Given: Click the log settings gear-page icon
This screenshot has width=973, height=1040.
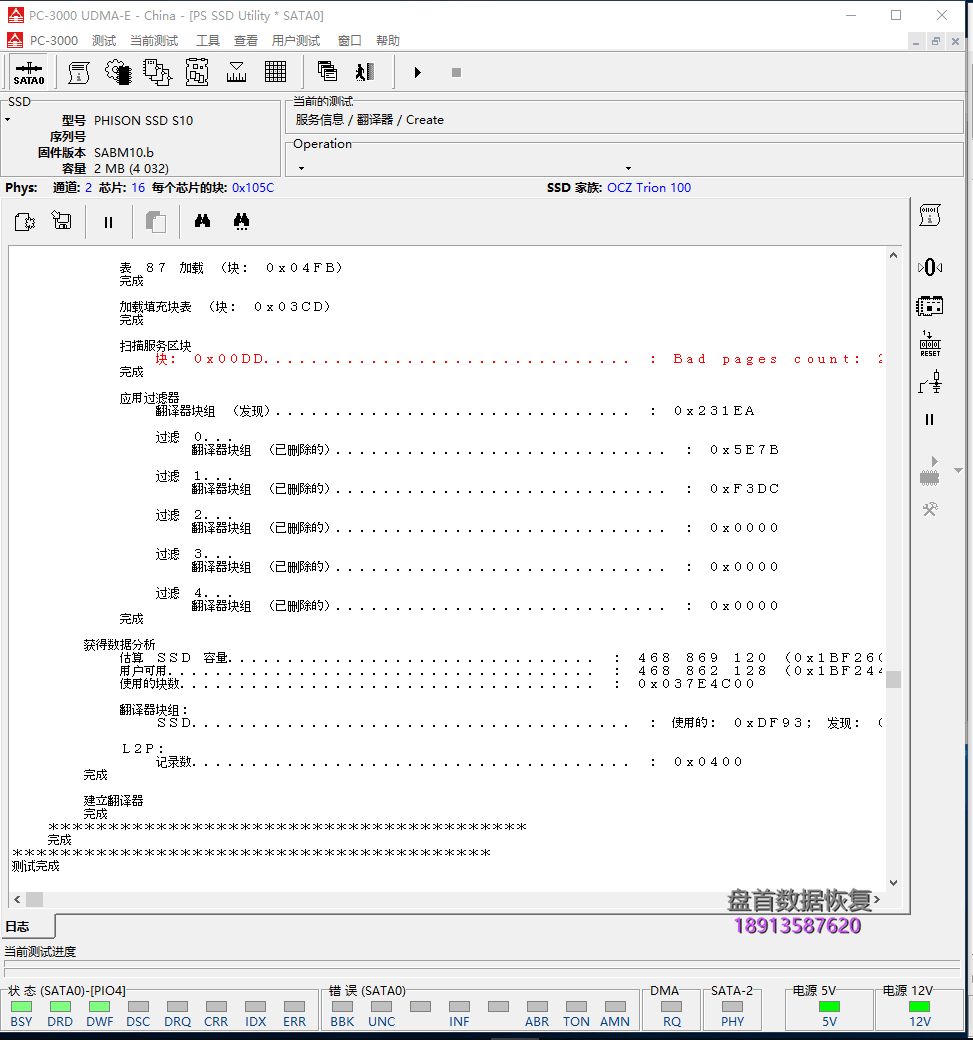Looking at the screenshot, I should tap(25, 222).
